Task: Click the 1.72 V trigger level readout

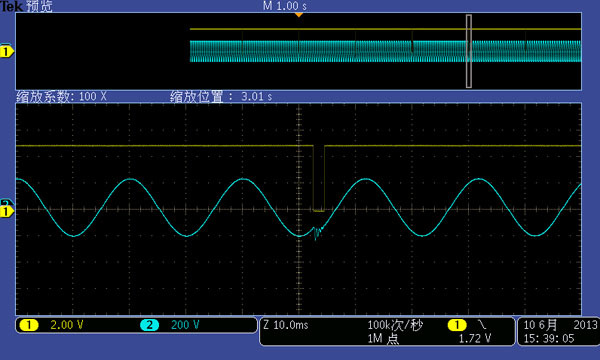Action: pyautogui.click(x=475, y=338)
